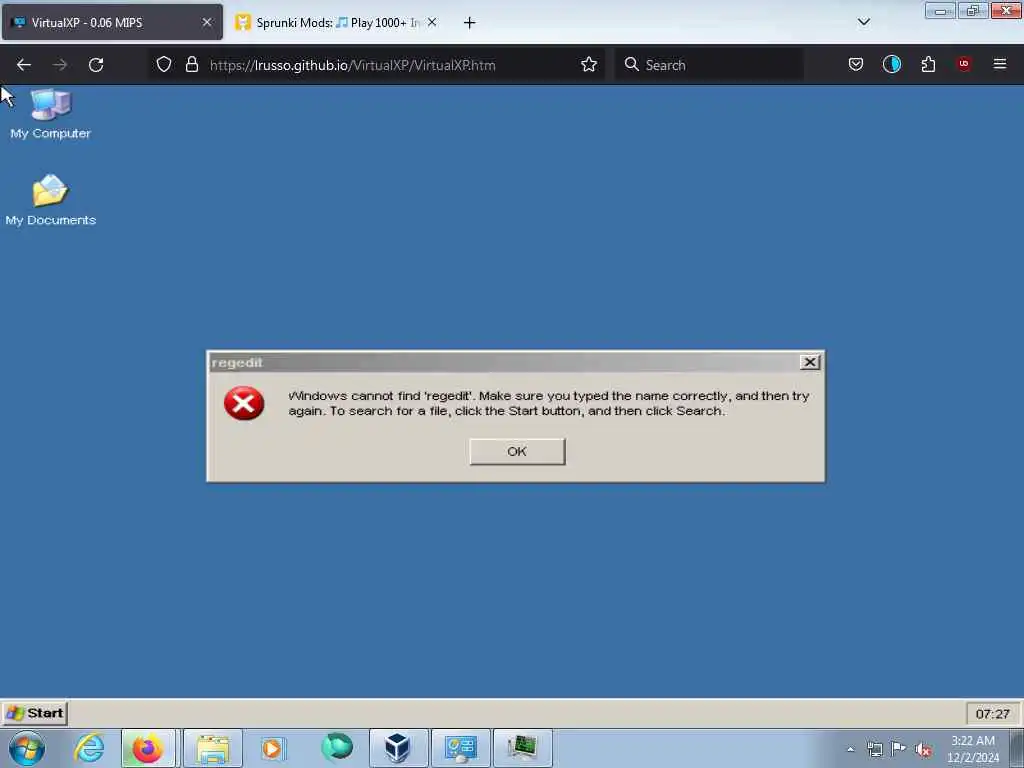
Task: Open the Action Center flag icon
Action: click(899, 748)
